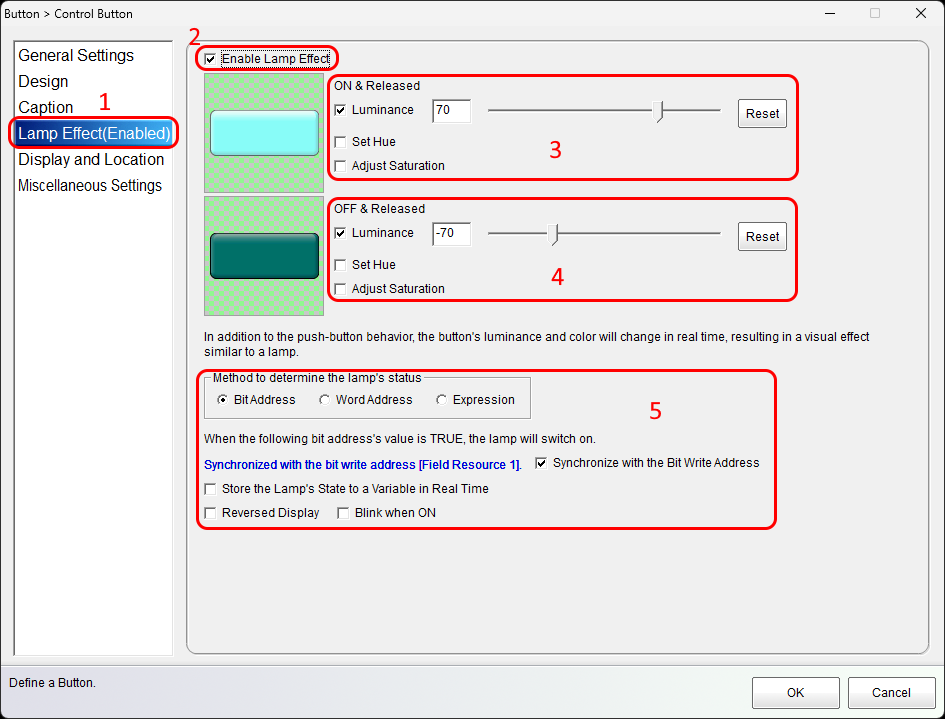This screenshot has width=945, height=719.
Task: Enable Reversed Display option
Action: click(x=210, y=513)
